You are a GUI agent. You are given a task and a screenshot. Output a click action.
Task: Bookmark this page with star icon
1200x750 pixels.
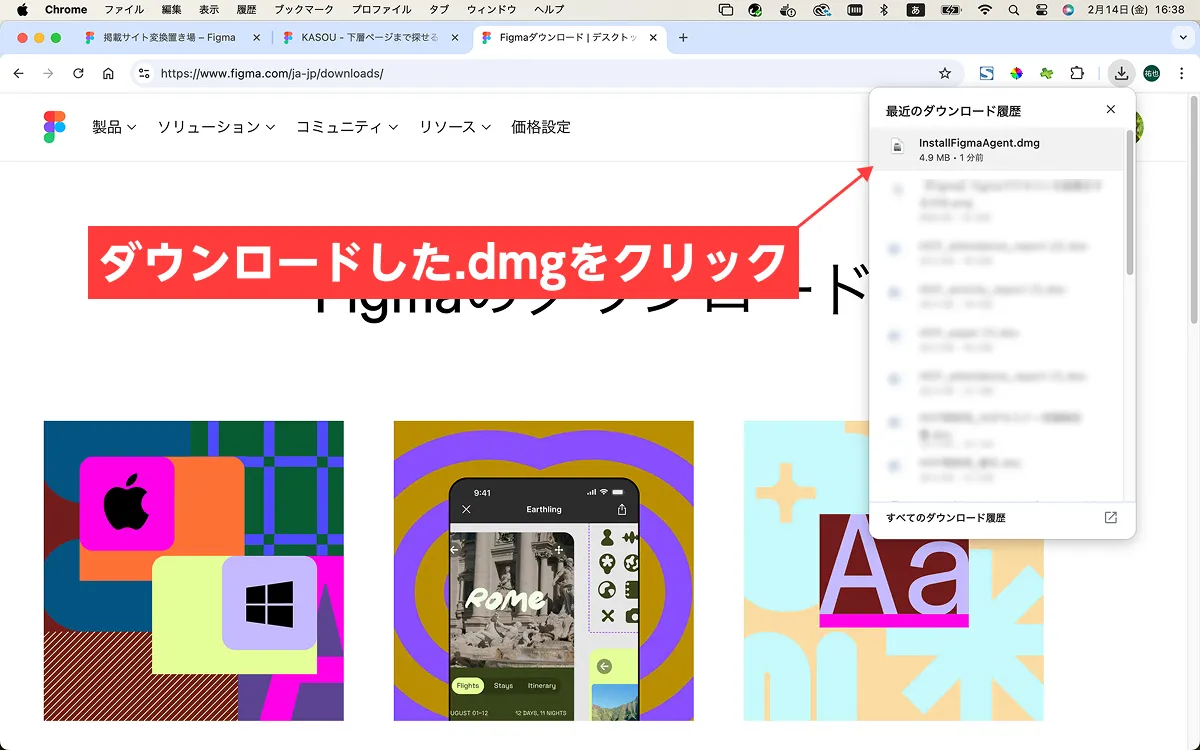[x=944, y=73]
